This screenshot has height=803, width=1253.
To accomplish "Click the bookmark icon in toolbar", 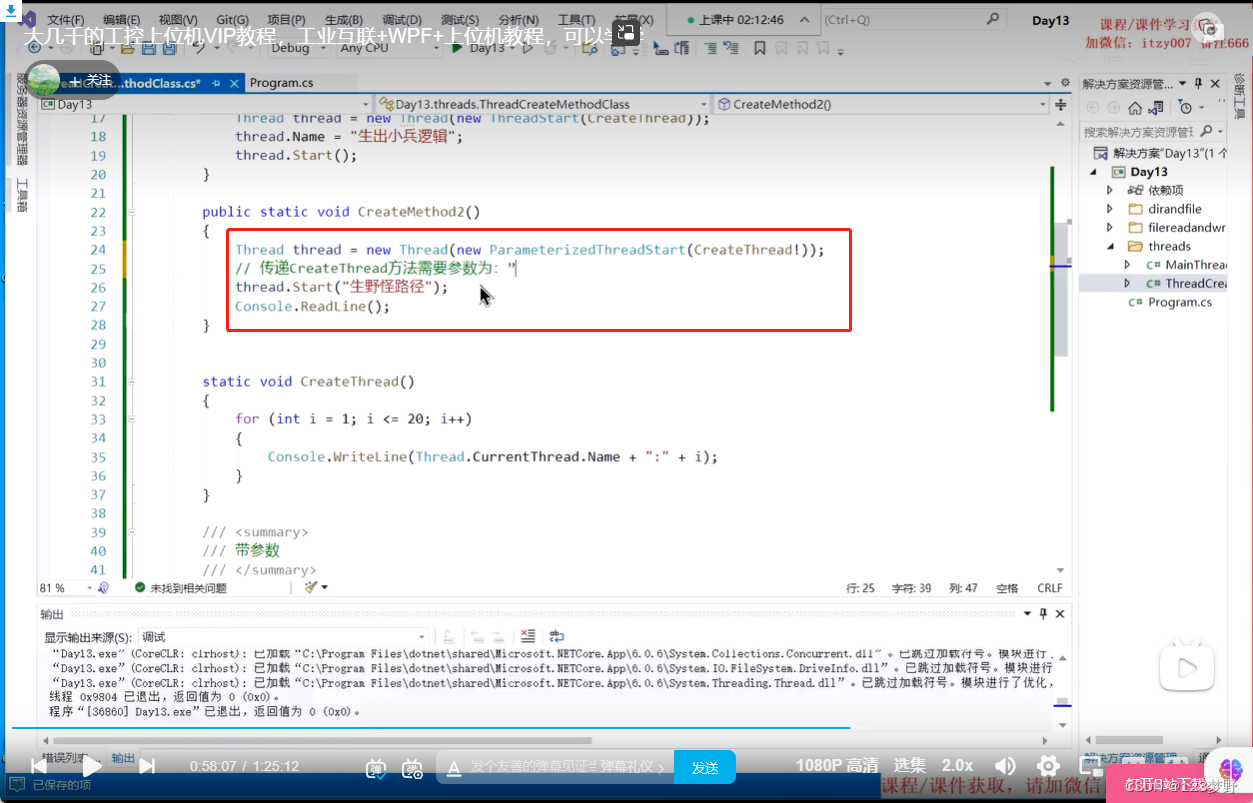I will 760,48.
